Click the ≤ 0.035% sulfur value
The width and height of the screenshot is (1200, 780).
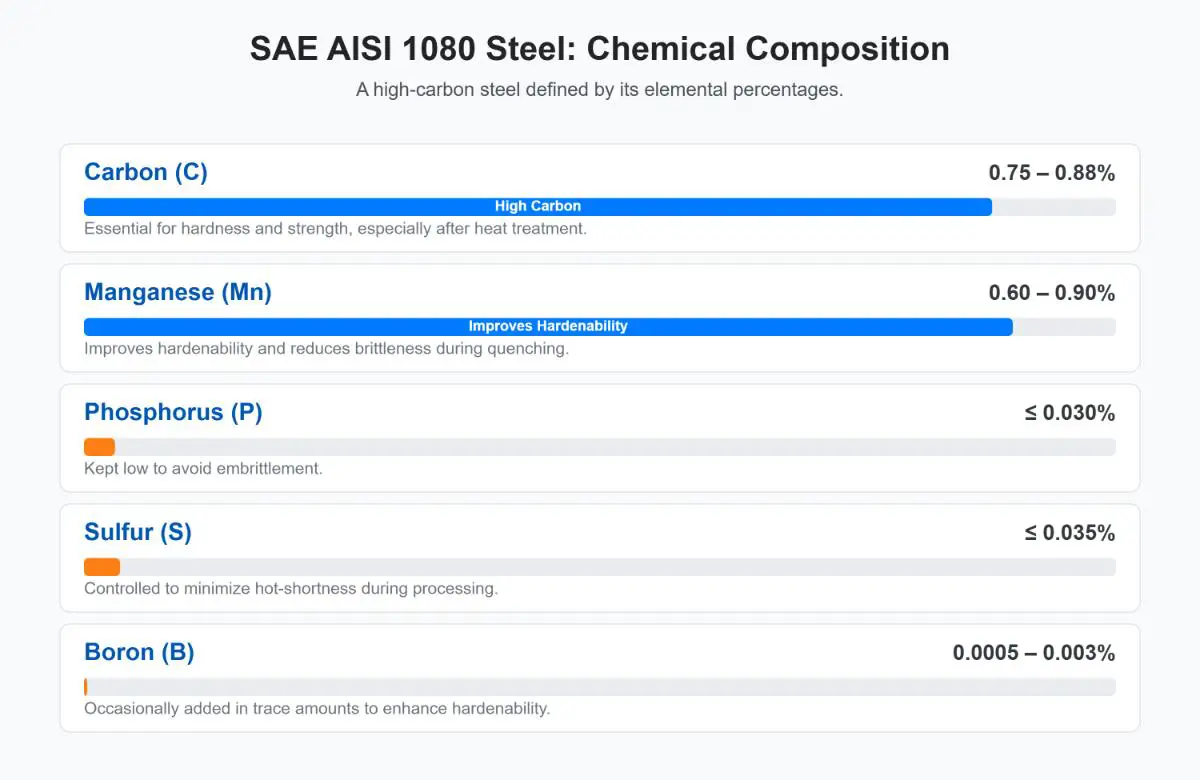(1070, 533)
